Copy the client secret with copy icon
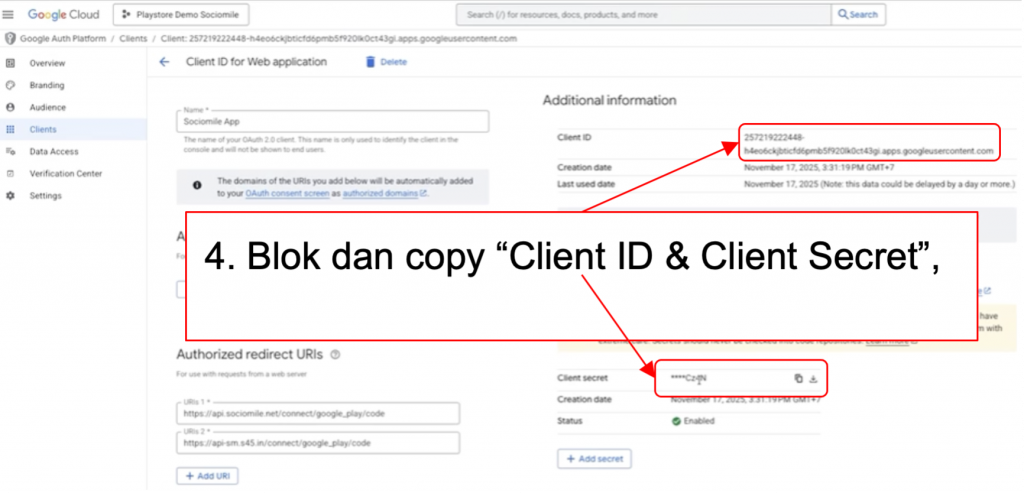Viewport: 1024px width, 493px height. click(798, 378)
